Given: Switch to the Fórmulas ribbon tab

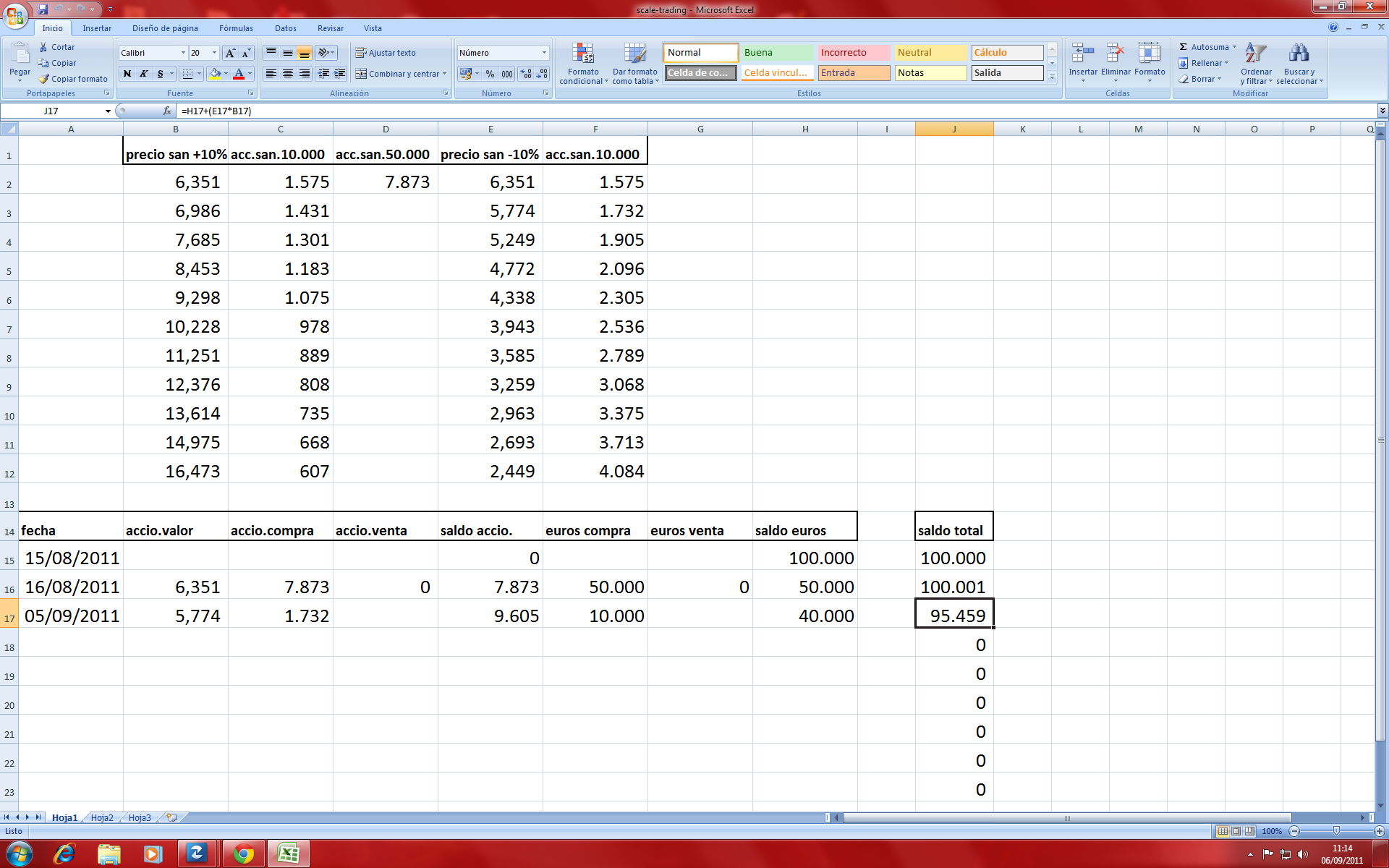Looking at the screenshot, I should point(236,28).
